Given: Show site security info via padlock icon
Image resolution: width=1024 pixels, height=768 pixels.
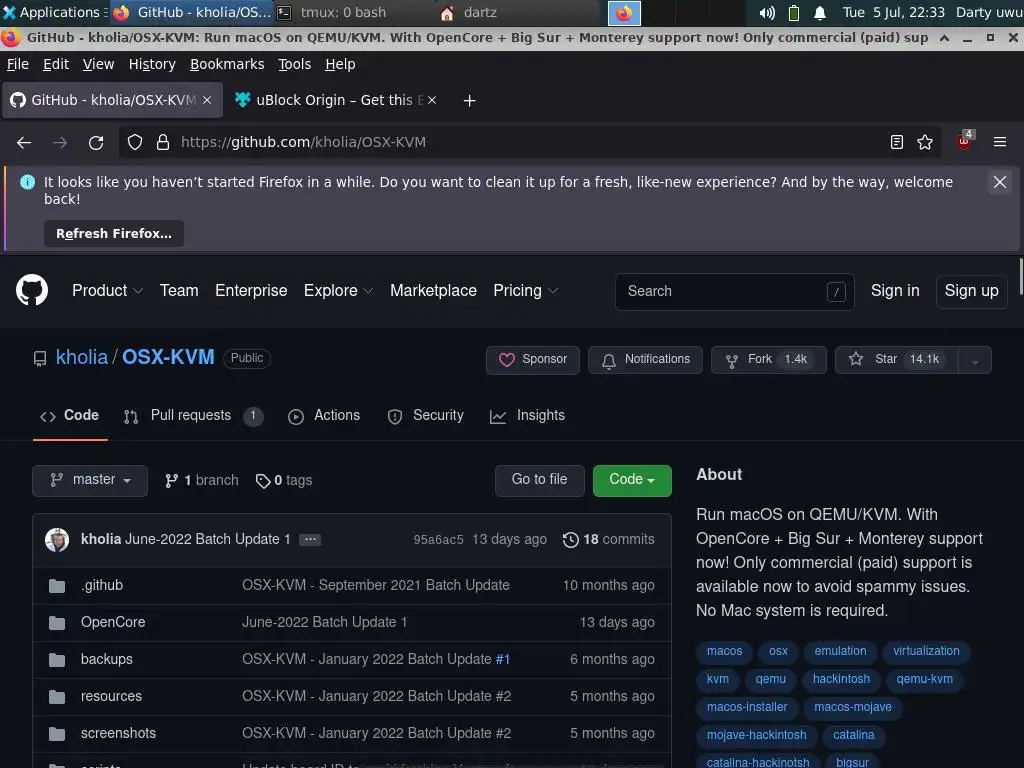Looking at the screenshot, I should [163, 142].
